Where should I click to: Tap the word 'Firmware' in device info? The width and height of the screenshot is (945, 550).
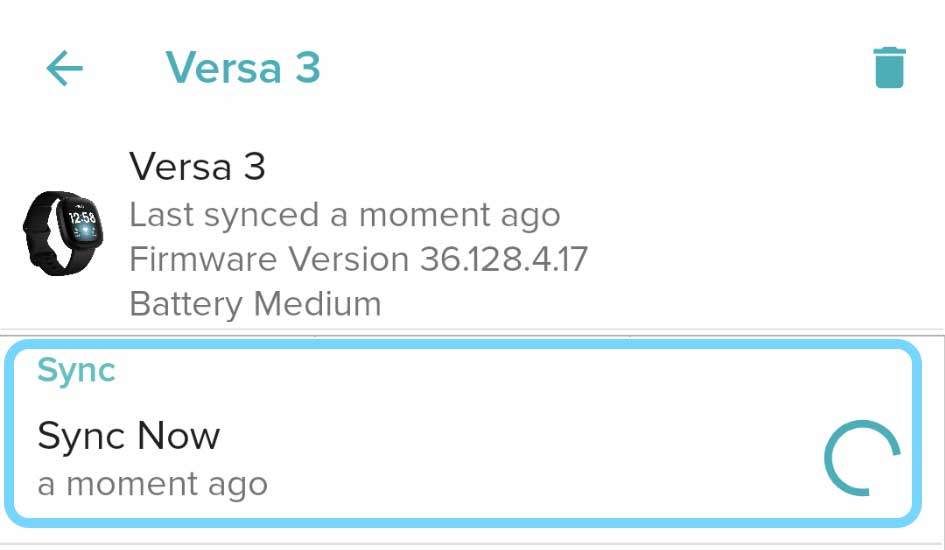(204, 259)
